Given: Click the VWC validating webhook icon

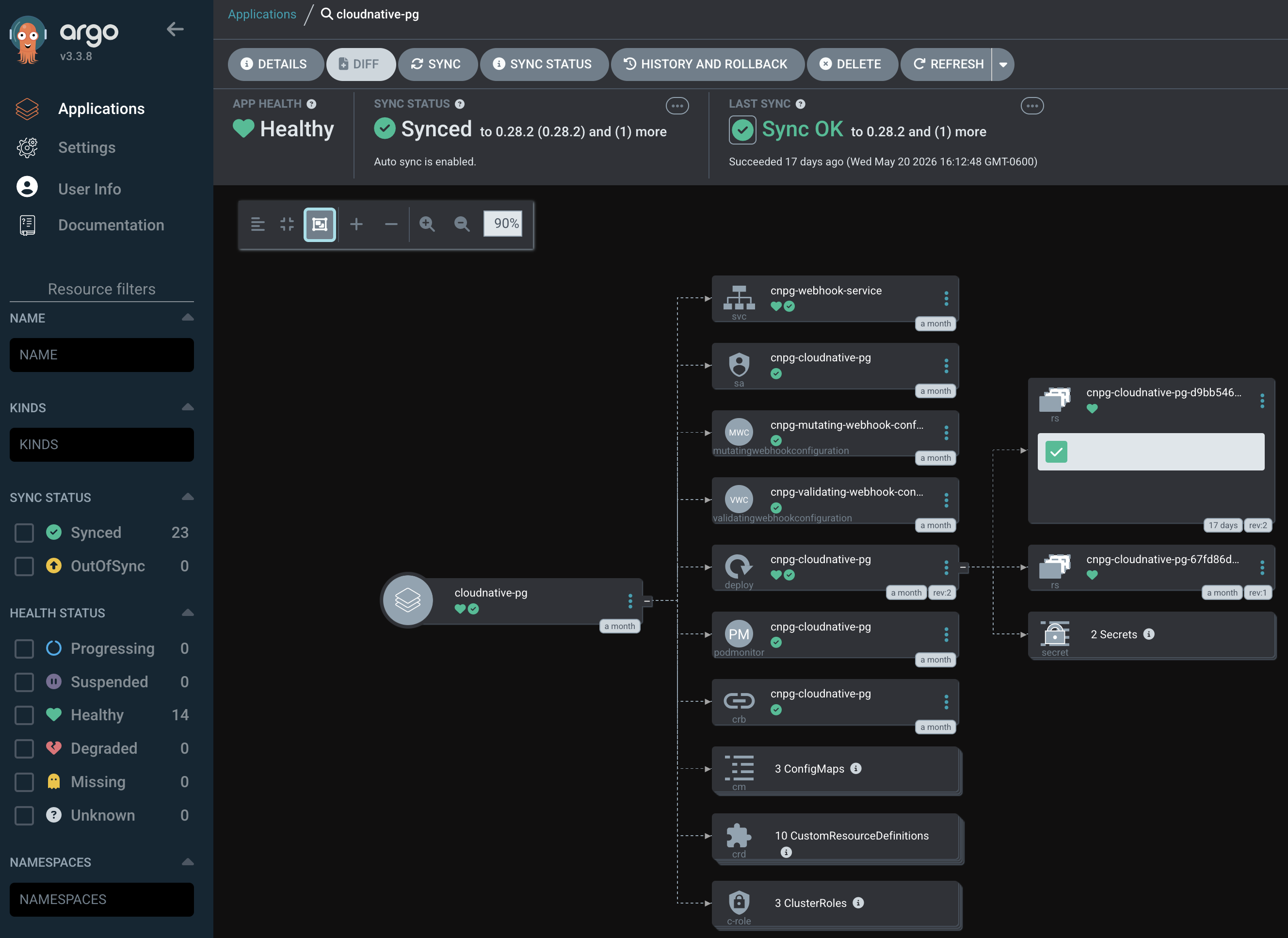Looking at the screenshot, I should pyautogui.click(x=739, y=500).
